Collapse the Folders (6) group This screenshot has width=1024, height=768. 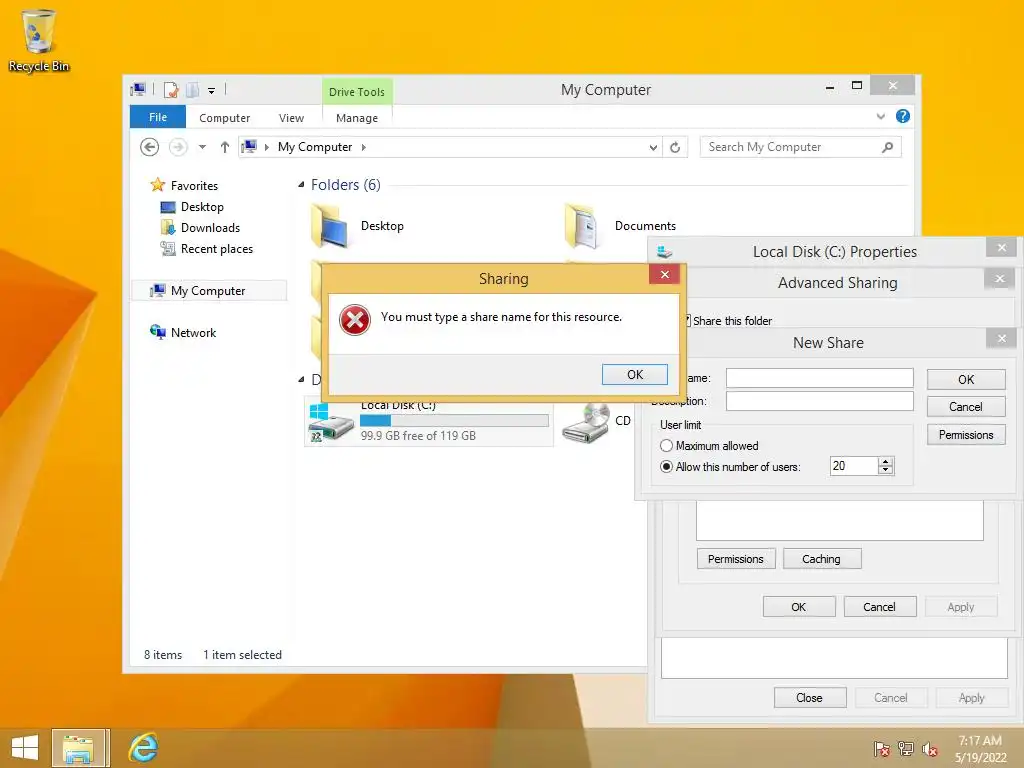tap(301, 185)
